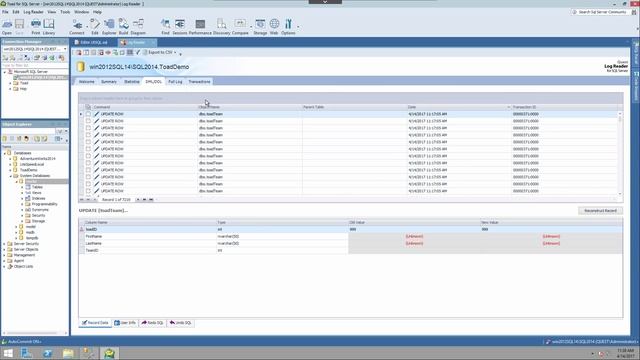Viewport: 640px width, 360px height.
Task: Click the Find toolbar icon
Action: pyautogui.click(x=165, y=27)
